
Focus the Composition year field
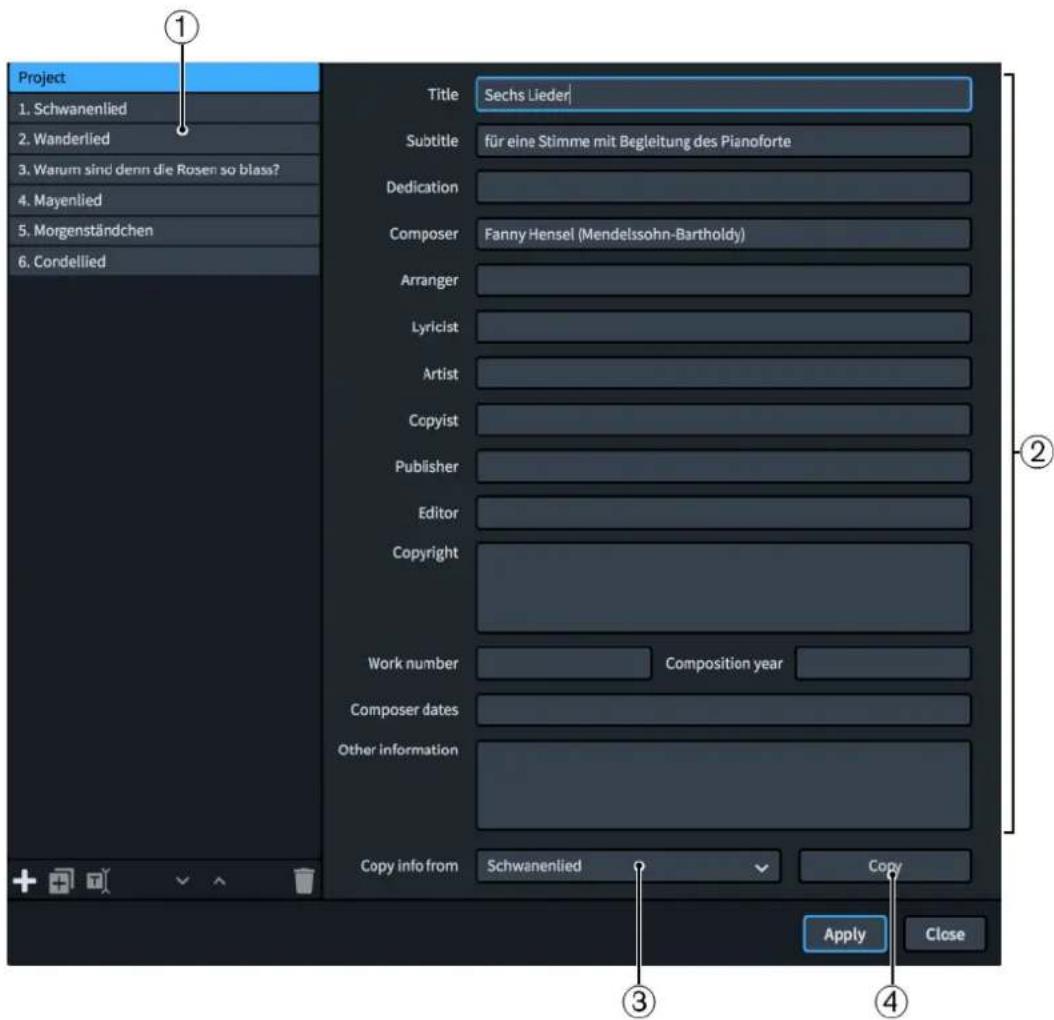pyautogui.click(x=883, y=664)
